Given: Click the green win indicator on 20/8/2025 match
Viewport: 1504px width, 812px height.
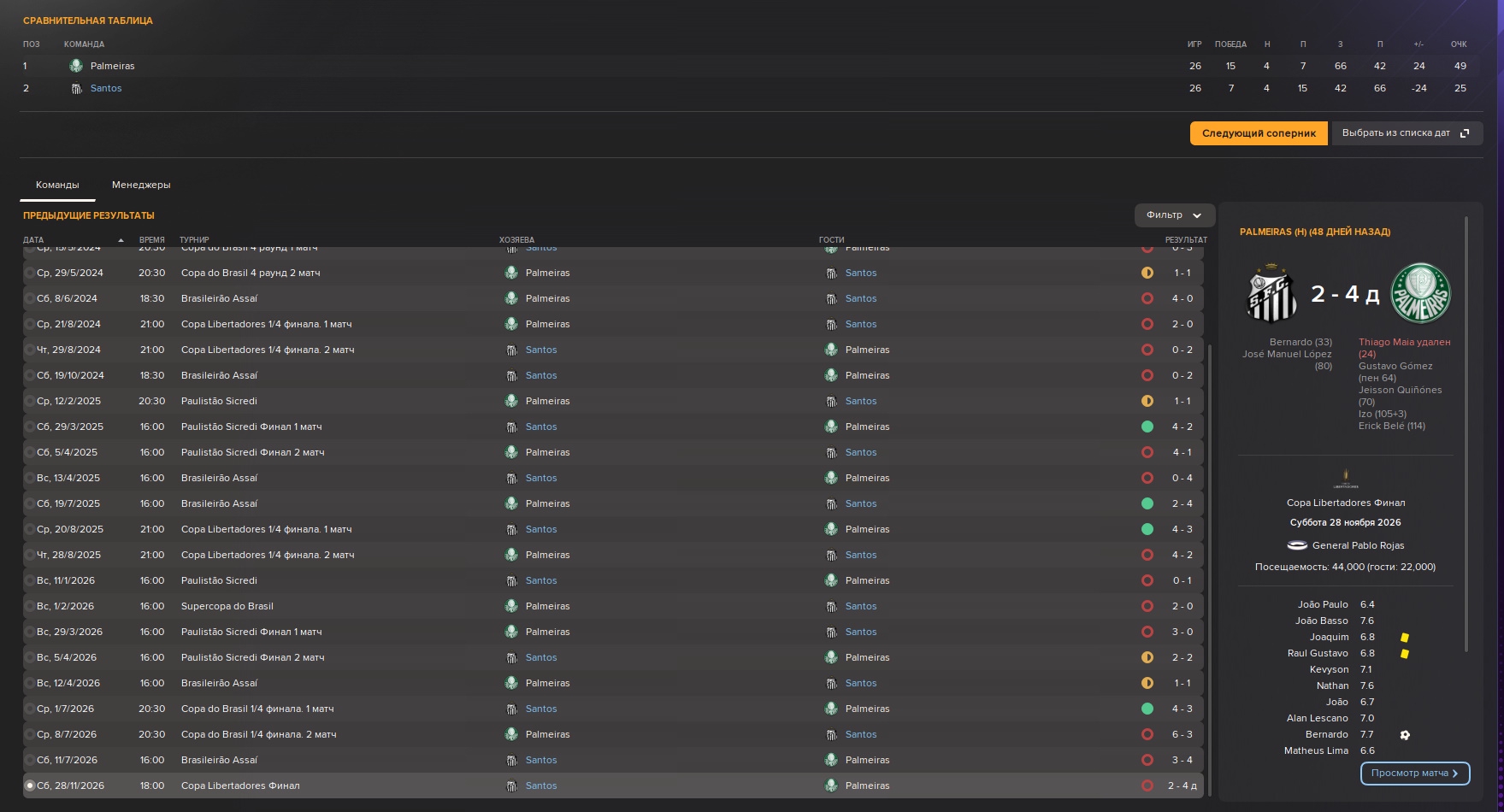Looking at the screenshot, I should 1147,529.
